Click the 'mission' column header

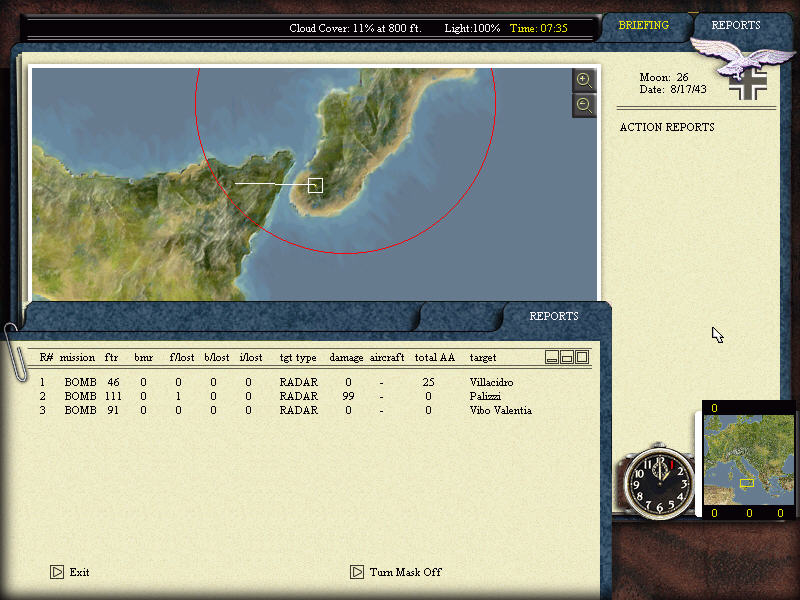[x=77, y=357]
